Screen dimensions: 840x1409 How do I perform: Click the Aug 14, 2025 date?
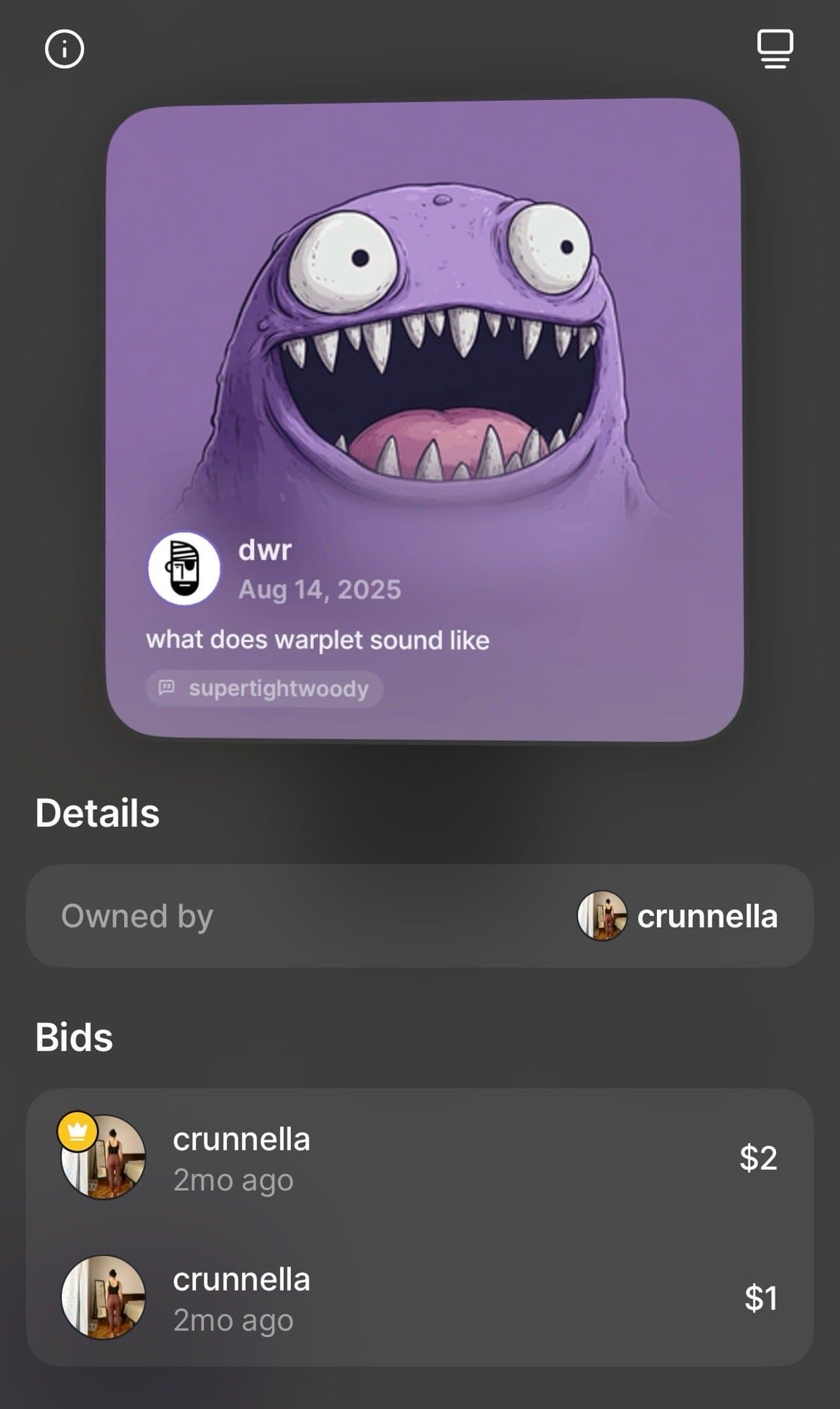tap(320, 590)
